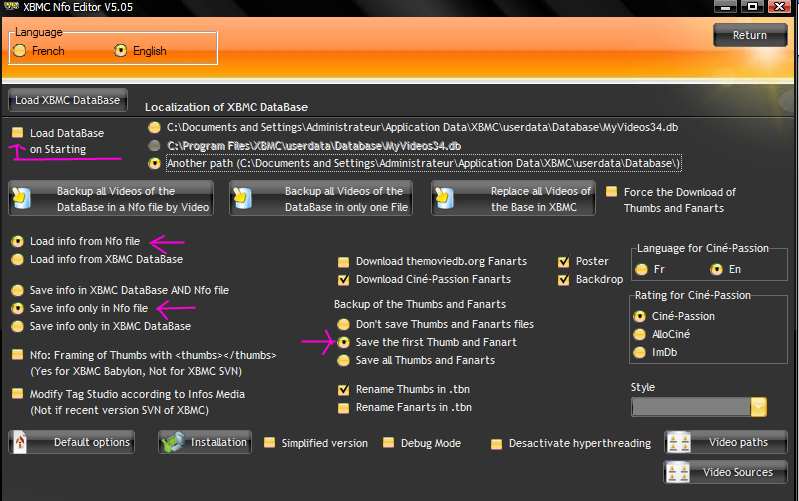Image resolution: width=799 pixels, height=501 pixels.
Task: Click the XBMC Nfo Editor title bar icon
Action: [x=11, y=6]
